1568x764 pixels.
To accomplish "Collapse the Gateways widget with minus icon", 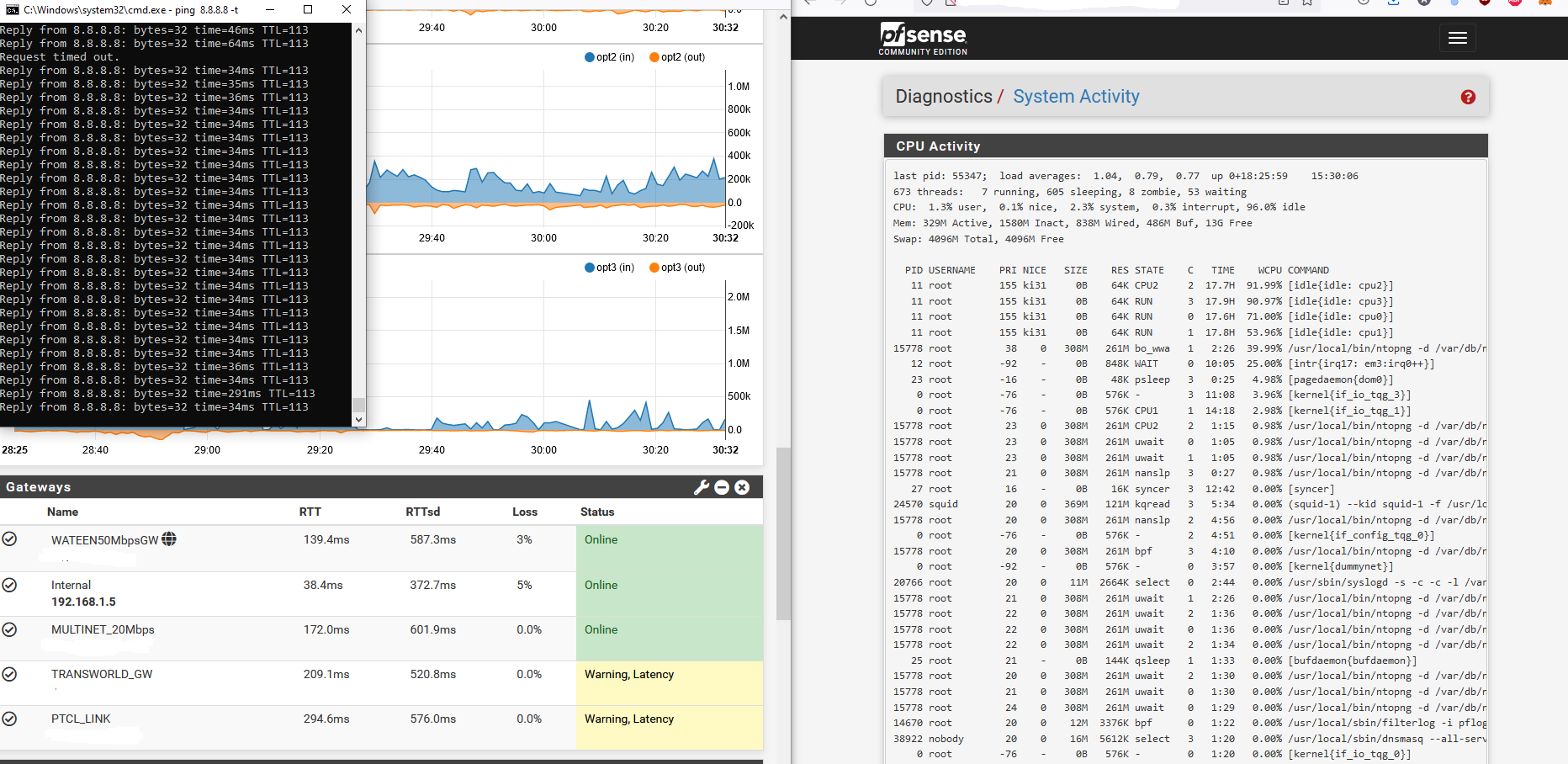I will [x=722, y=487].
